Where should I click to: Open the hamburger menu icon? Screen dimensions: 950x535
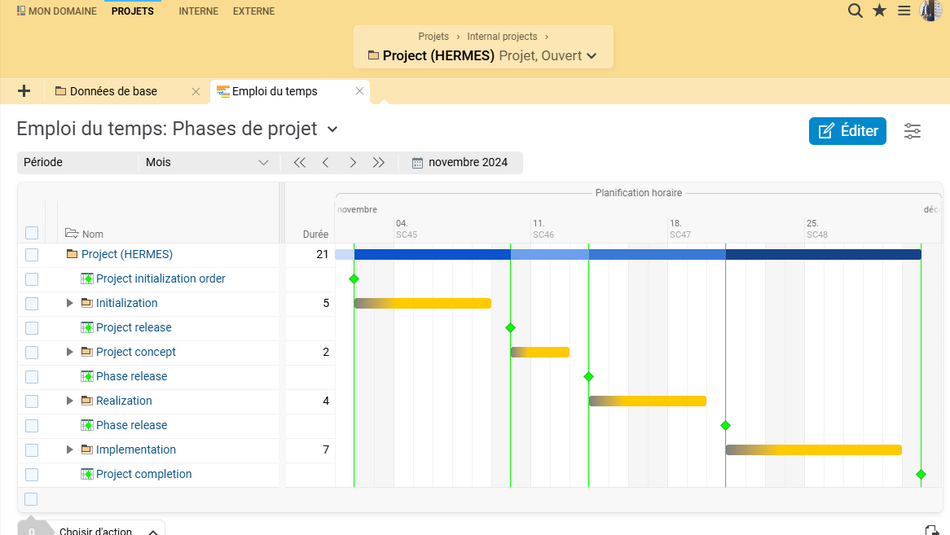point(904,10)
